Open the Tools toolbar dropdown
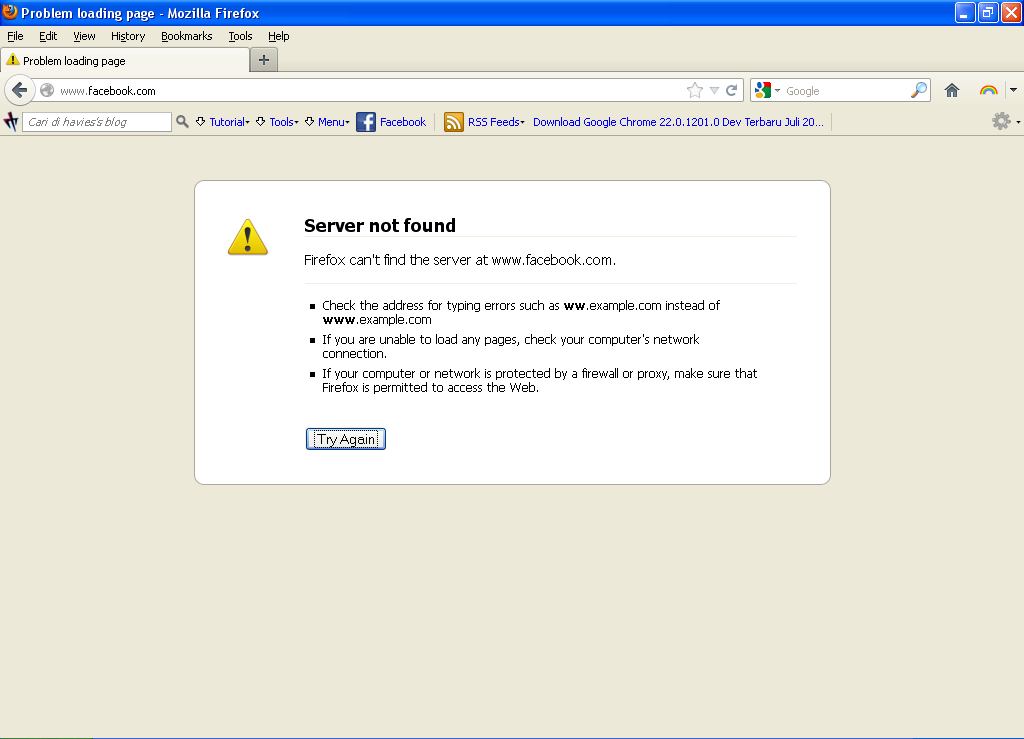1024x739 pixels. (x=277, y=122)
